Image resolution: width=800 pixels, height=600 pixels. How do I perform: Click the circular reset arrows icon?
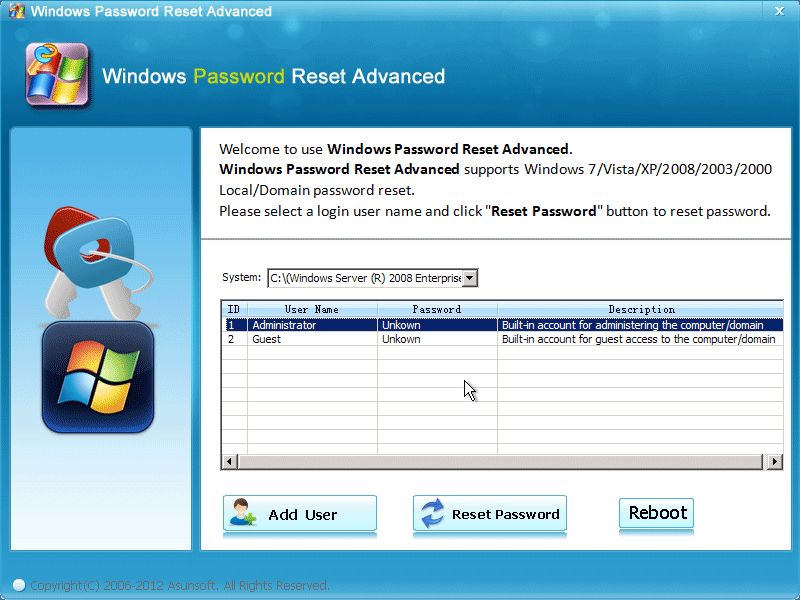click(433, 513)
